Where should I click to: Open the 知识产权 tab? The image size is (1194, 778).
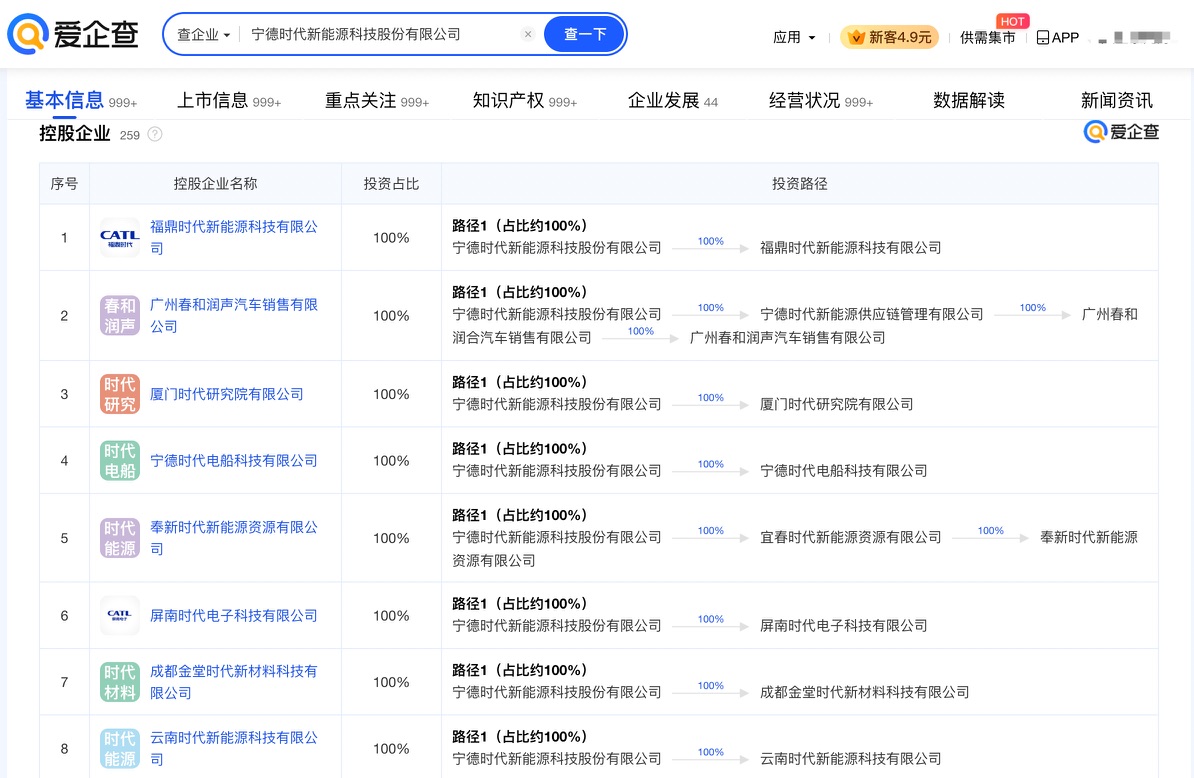(x=509, y=99)
